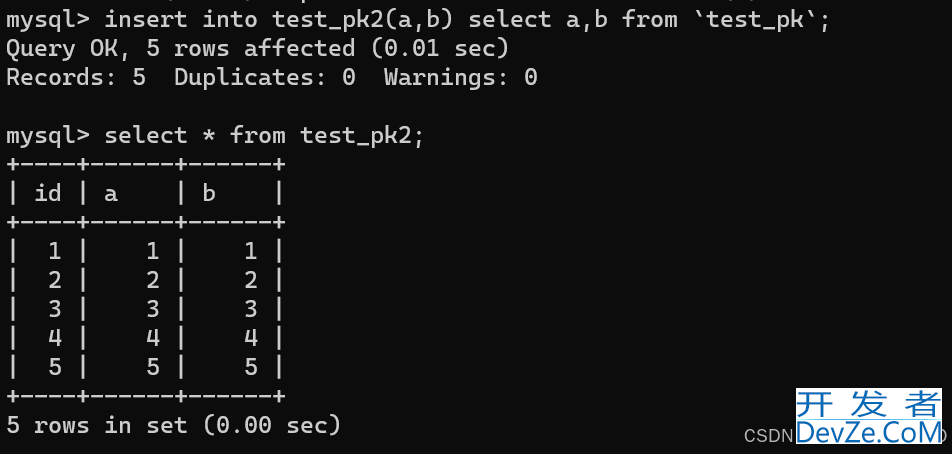Image resolution: width=952 pixels, height=454 pixels.
Task: Click the "Query OK, 5 rows affected" line
Action: pyautogui.click(x=257, y=48)
